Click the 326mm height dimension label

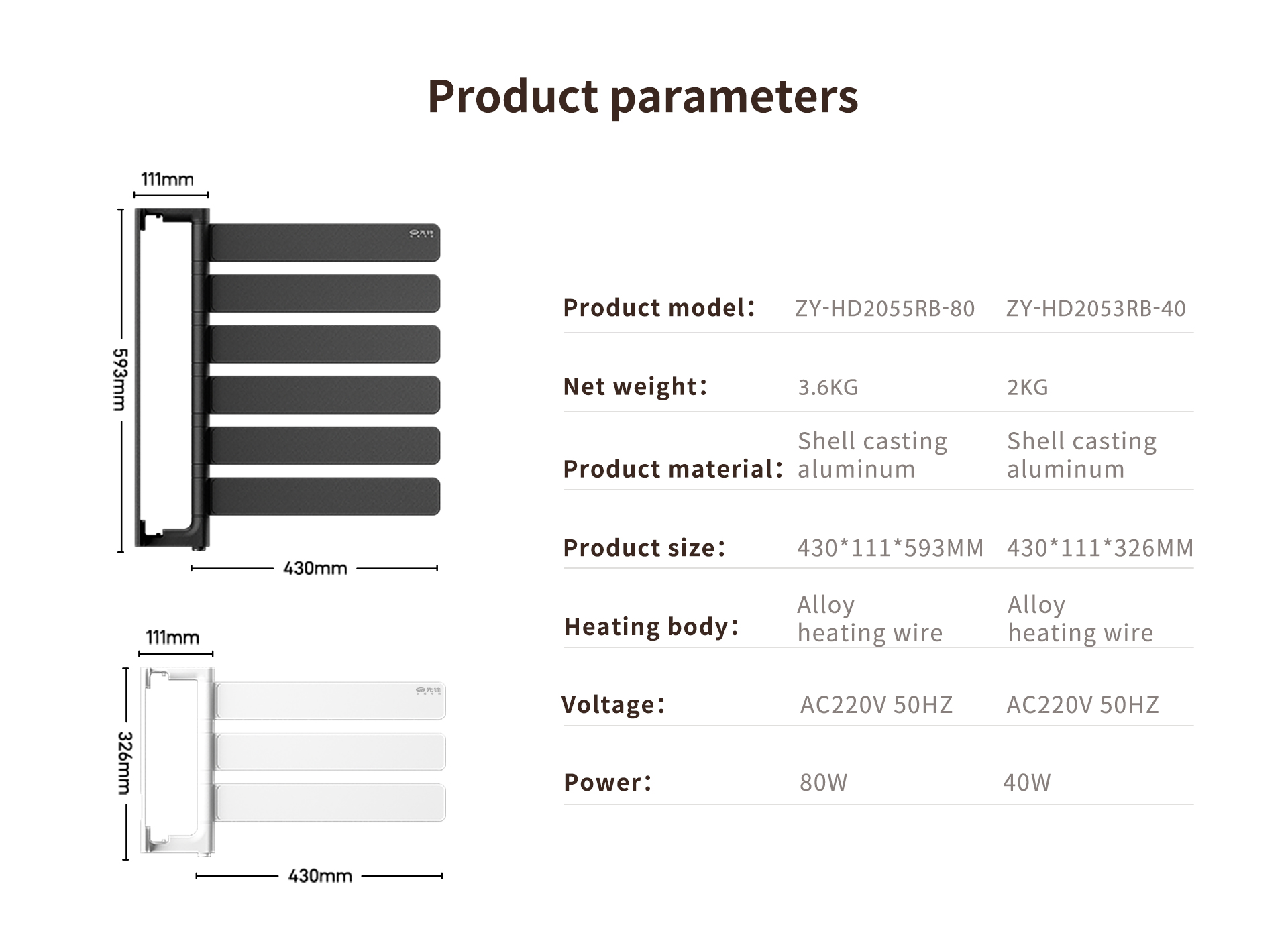[125, 763]
